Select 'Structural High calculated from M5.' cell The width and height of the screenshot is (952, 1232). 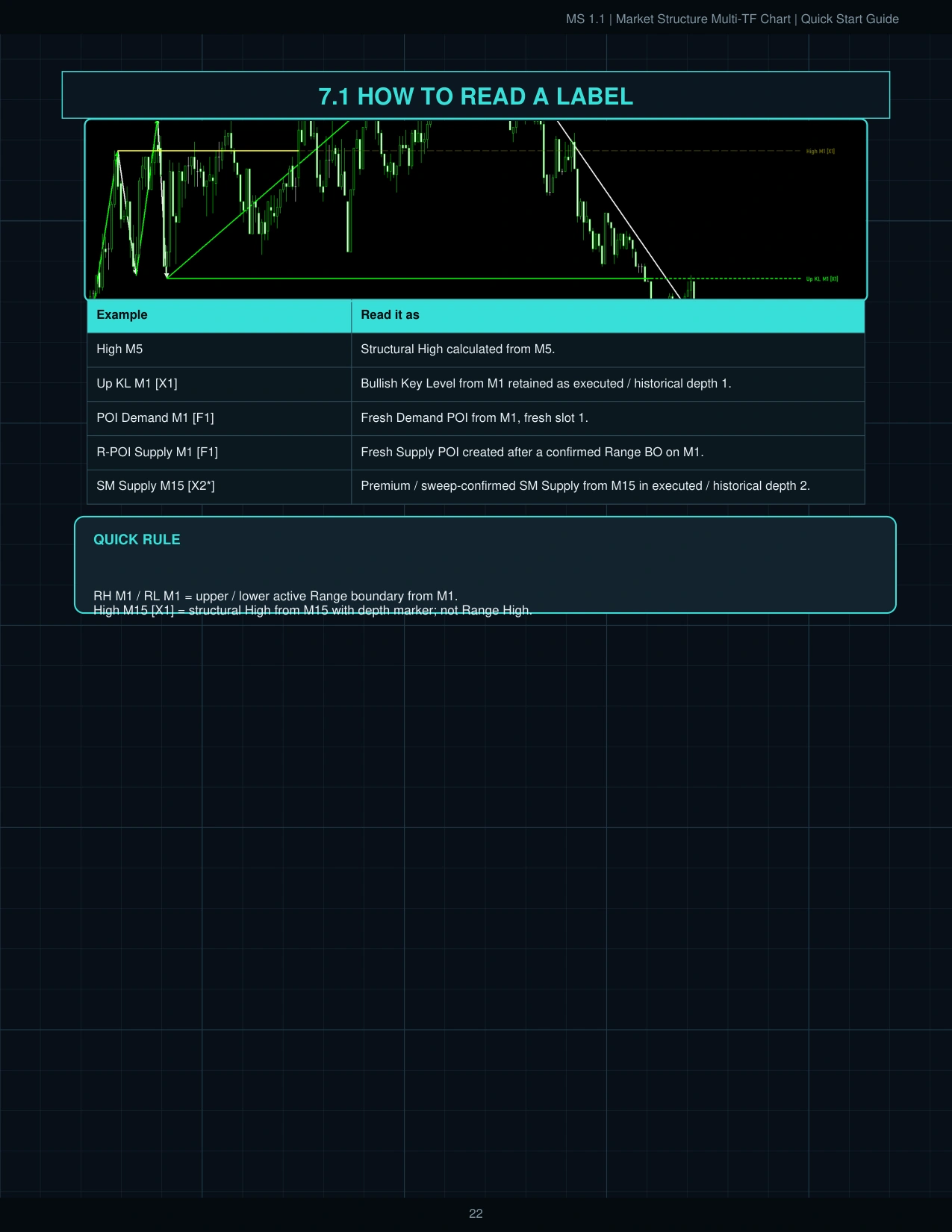click(608, 349)
